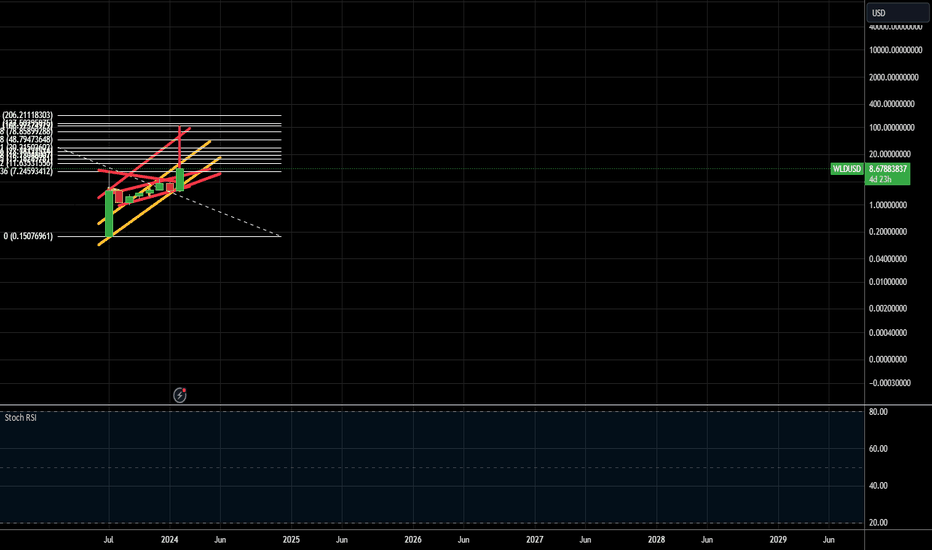Click the 0.04000000 price axis label
Image resolution: width=932 pixels, height=550 pixels.
[888, 259]
